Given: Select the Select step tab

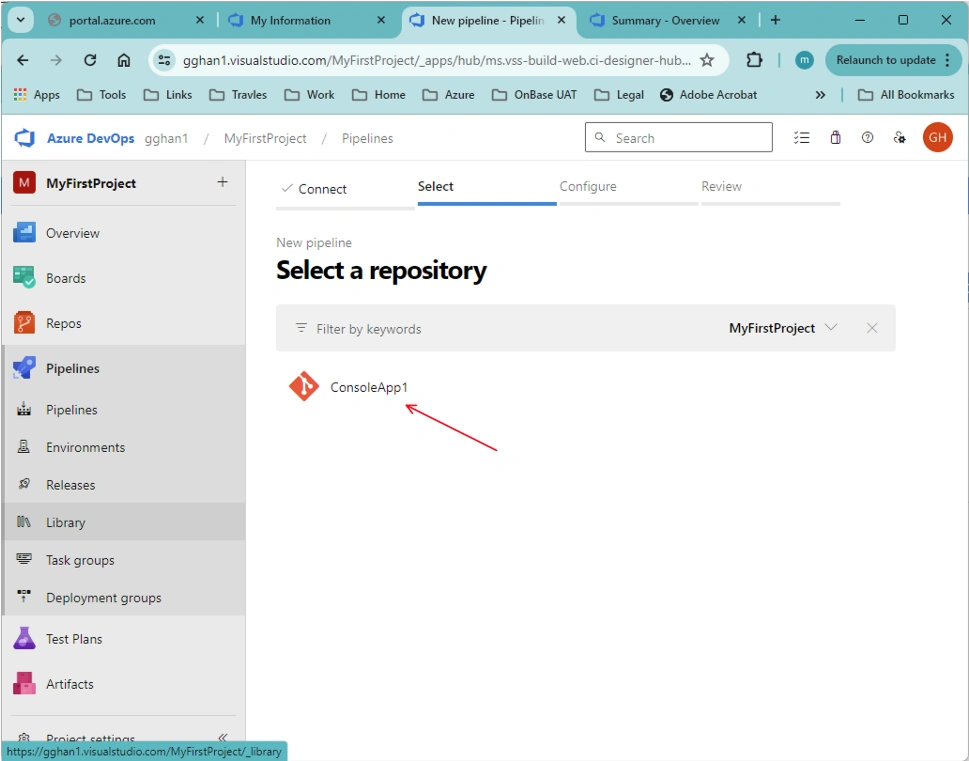Looking at the screenshot, I should 487,187.
